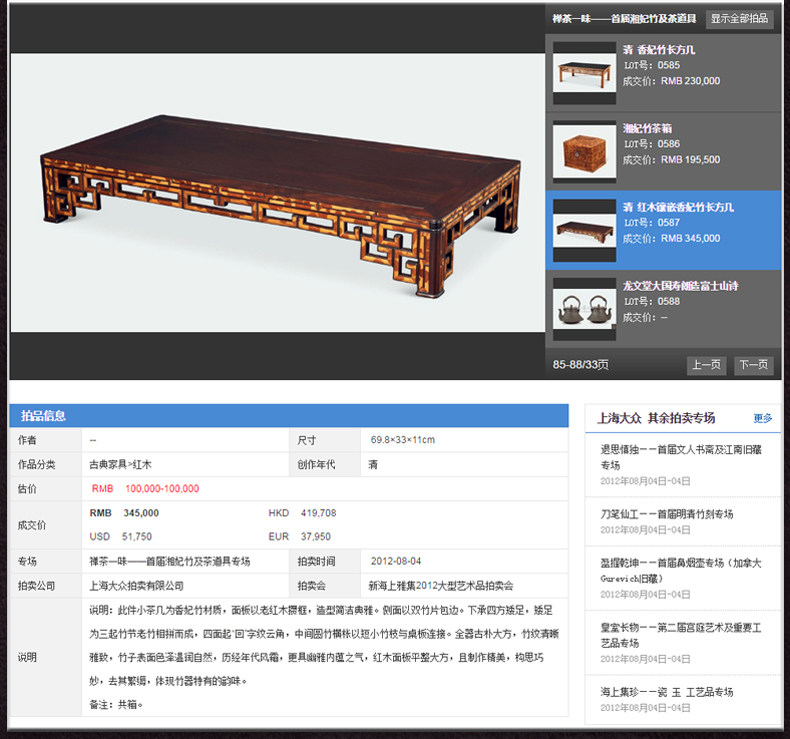Click auction name 新海上雅集2012大型艺术品拍卖会
This screenshot has width=790, height=739.
[441, 585]
